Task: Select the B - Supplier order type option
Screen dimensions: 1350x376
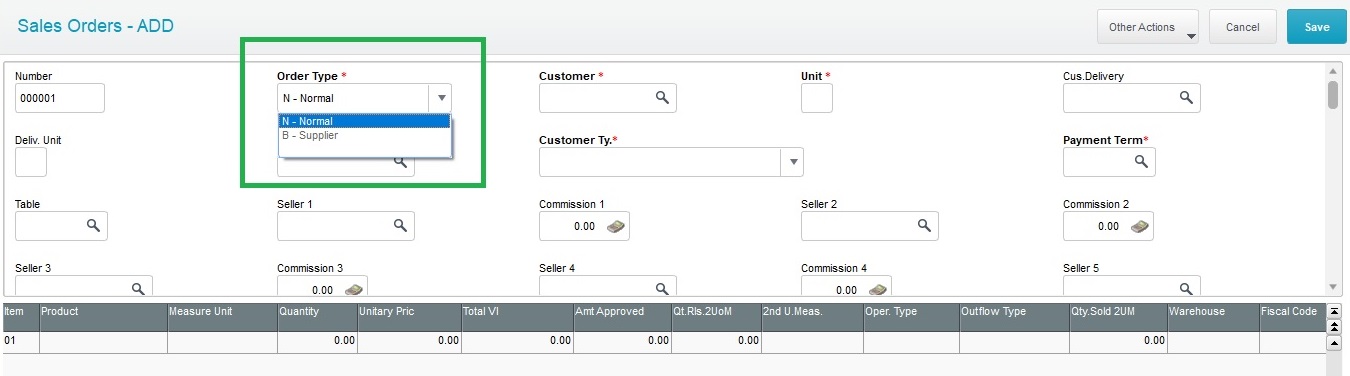Action: click(365, 135)
